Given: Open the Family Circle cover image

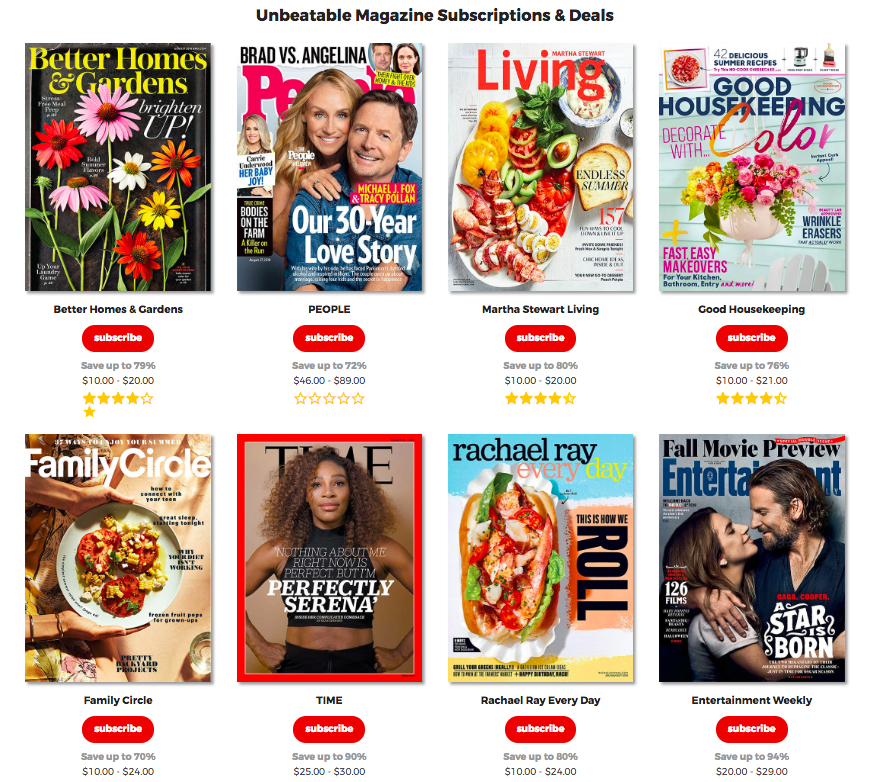Looking at the screenshot, I should click(118, 558).
